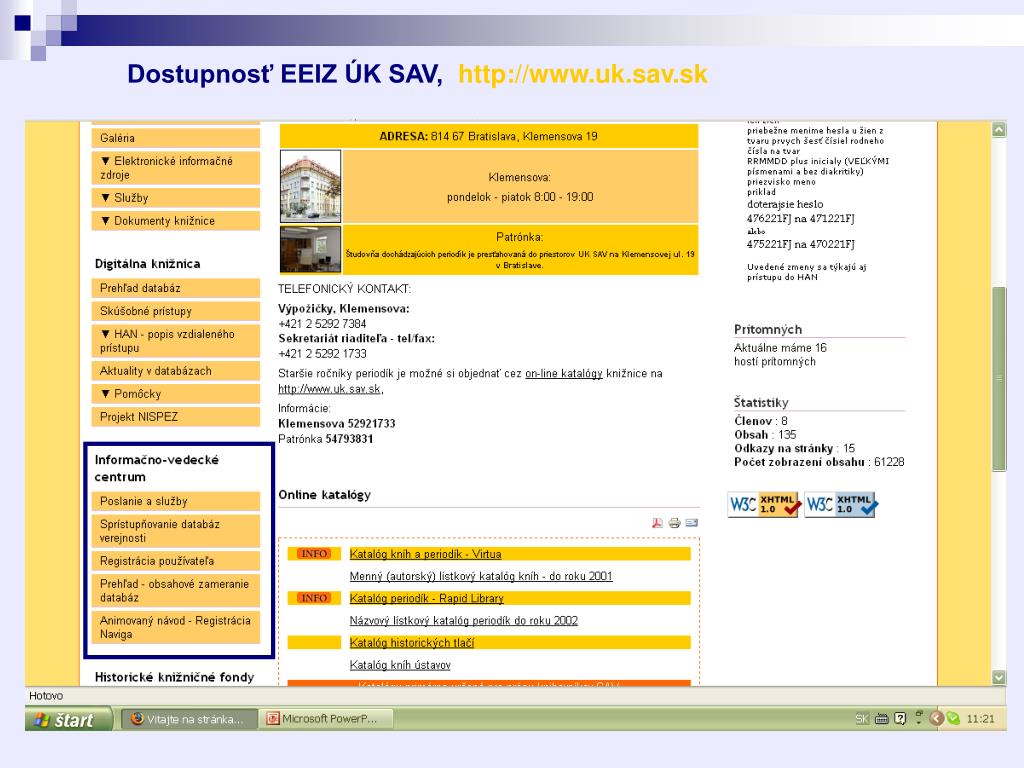Screen dimensions: 1024x768
Task: Expand the Pomôcky menu
Action: 176,394
